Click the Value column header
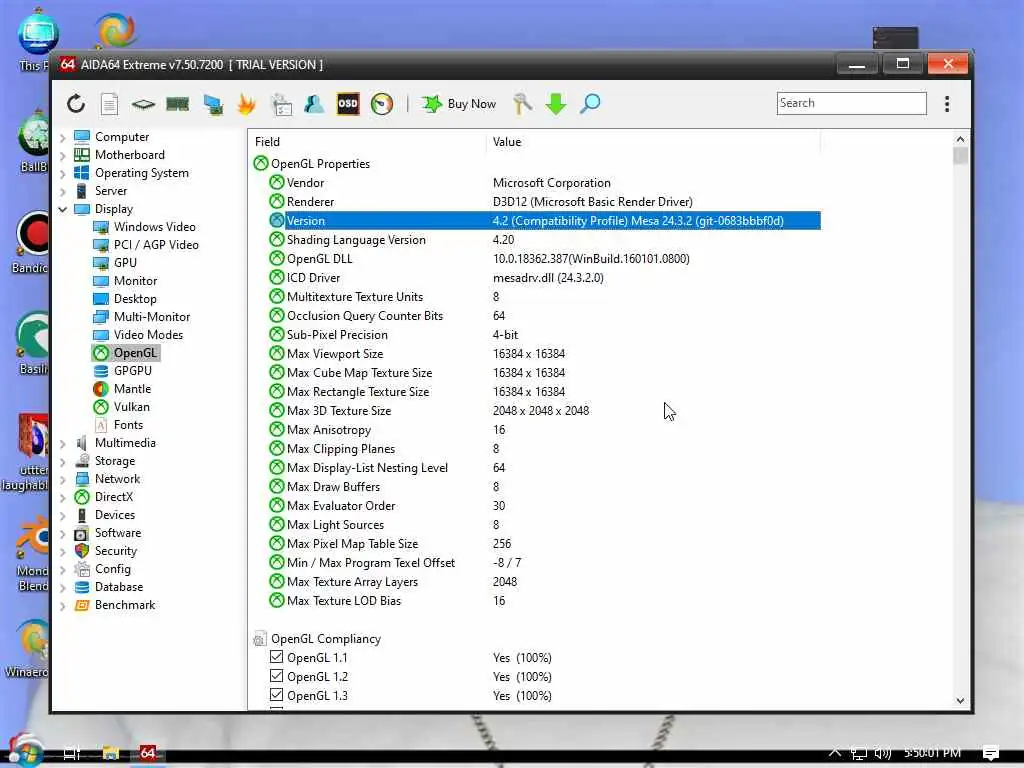Screen dimensions: 1024x768 click(x=653, y=142)
